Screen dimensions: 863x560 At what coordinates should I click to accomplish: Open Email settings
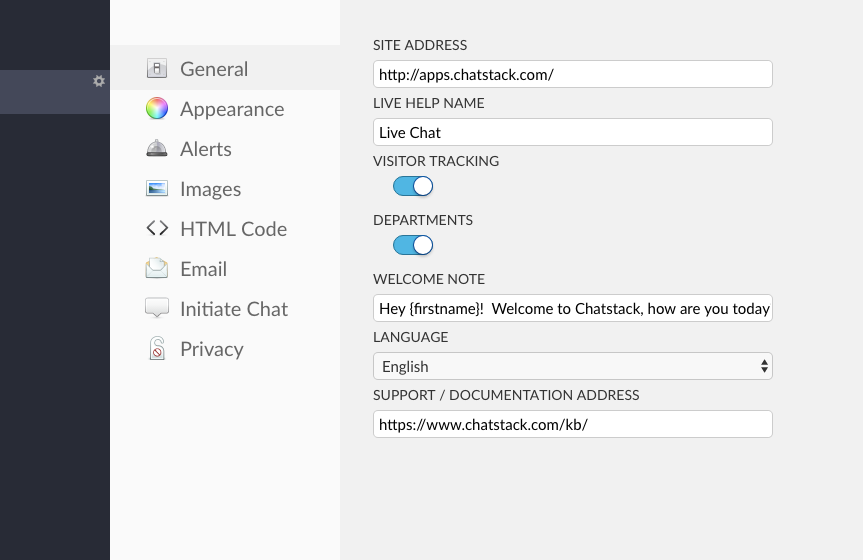coord(225,269)
